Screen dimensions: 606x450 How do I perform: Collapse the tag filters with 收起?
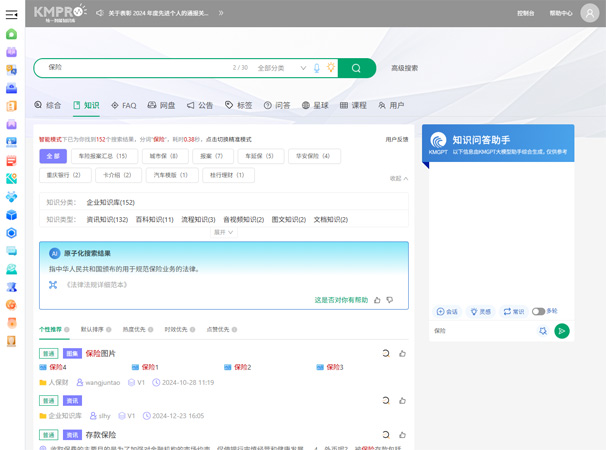click(398, 178)
